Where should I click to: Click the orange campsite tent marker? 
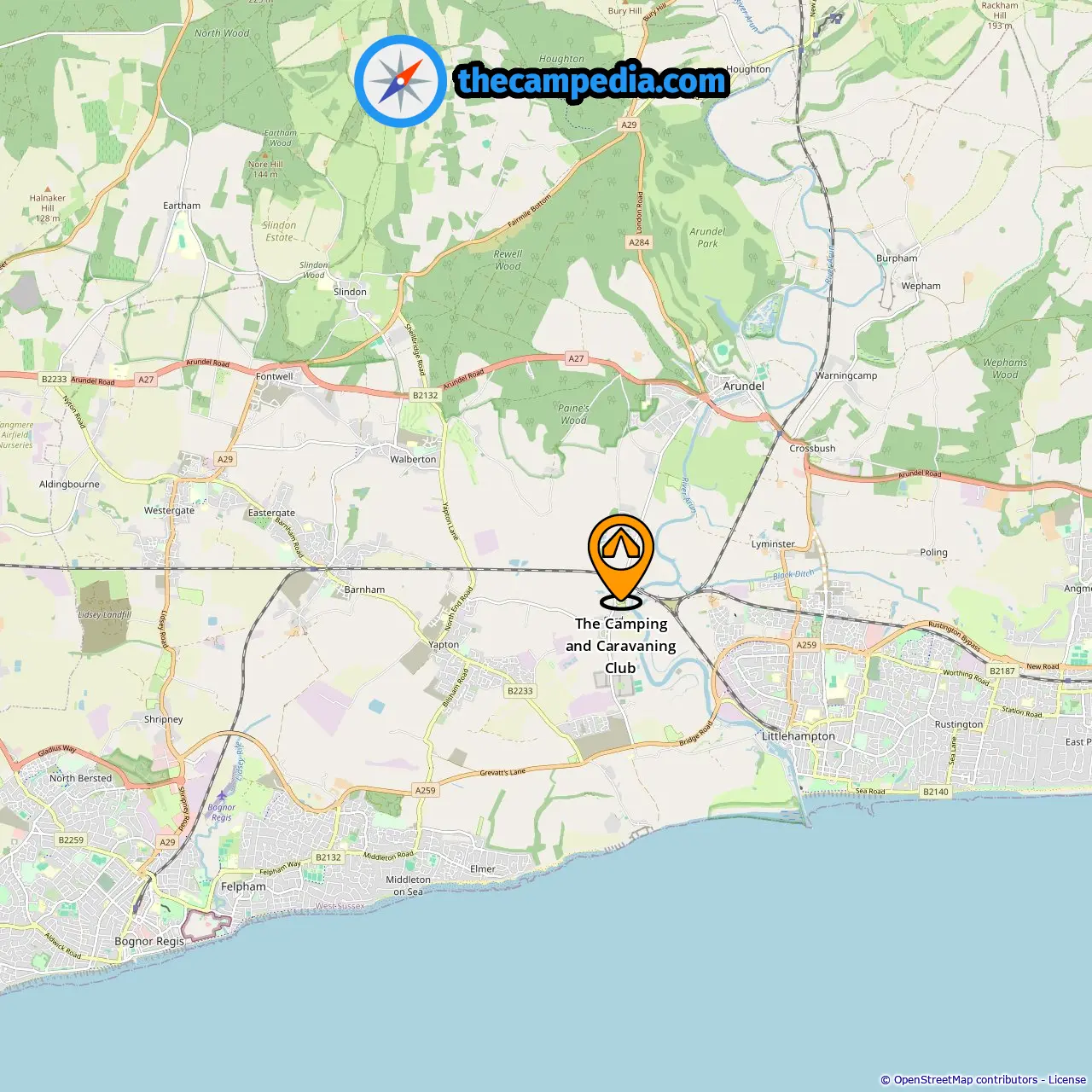click(621, 560)
